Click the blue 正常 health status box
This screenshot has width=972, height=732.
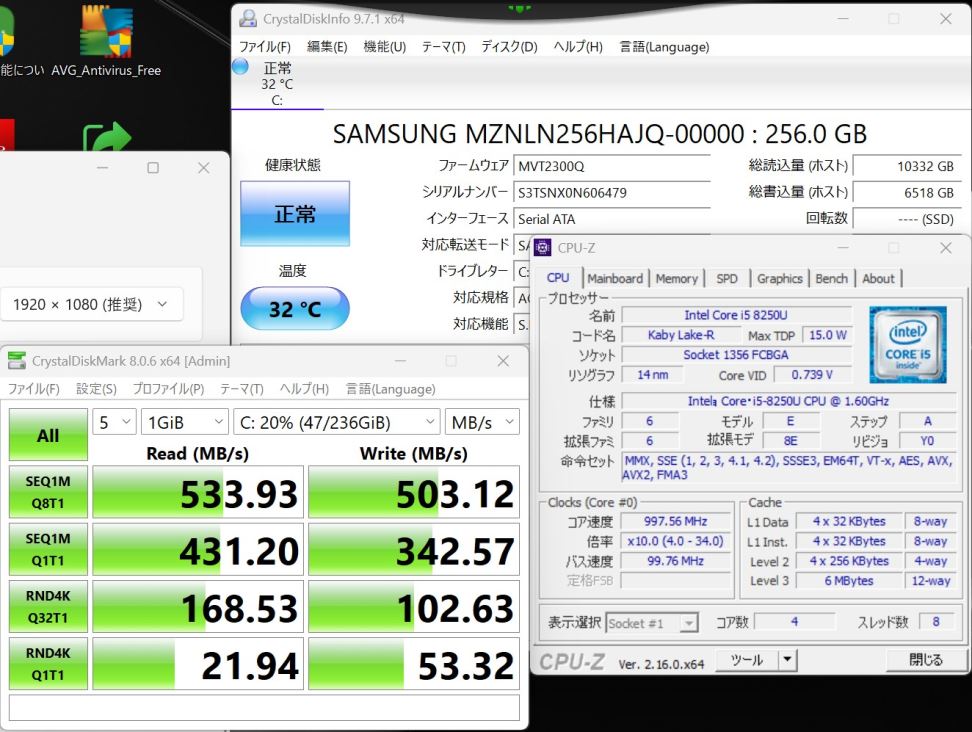(295, 214)
